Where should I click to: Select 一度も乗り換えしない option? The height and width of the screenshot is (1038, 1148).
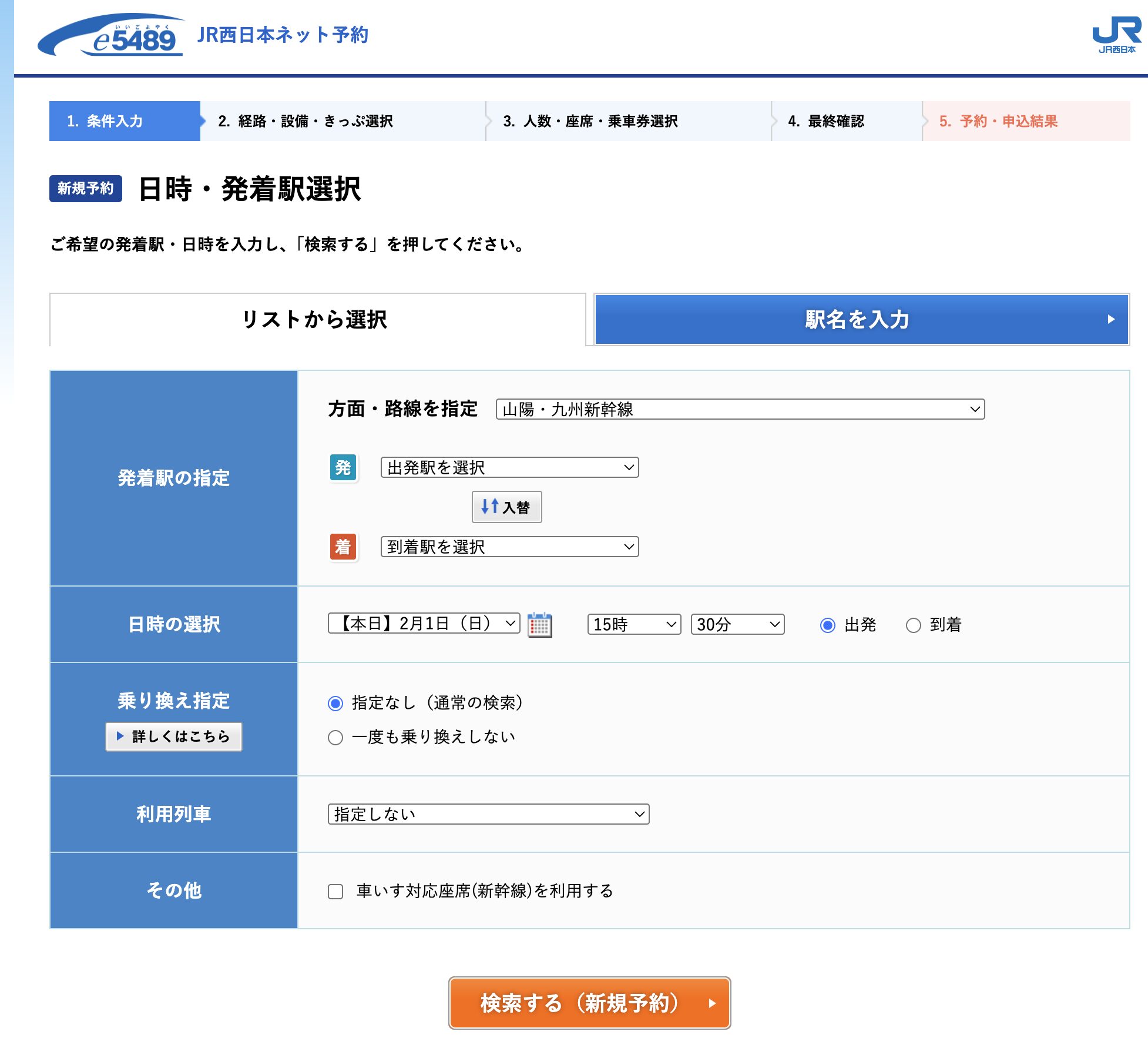click(x=335, y=736)
